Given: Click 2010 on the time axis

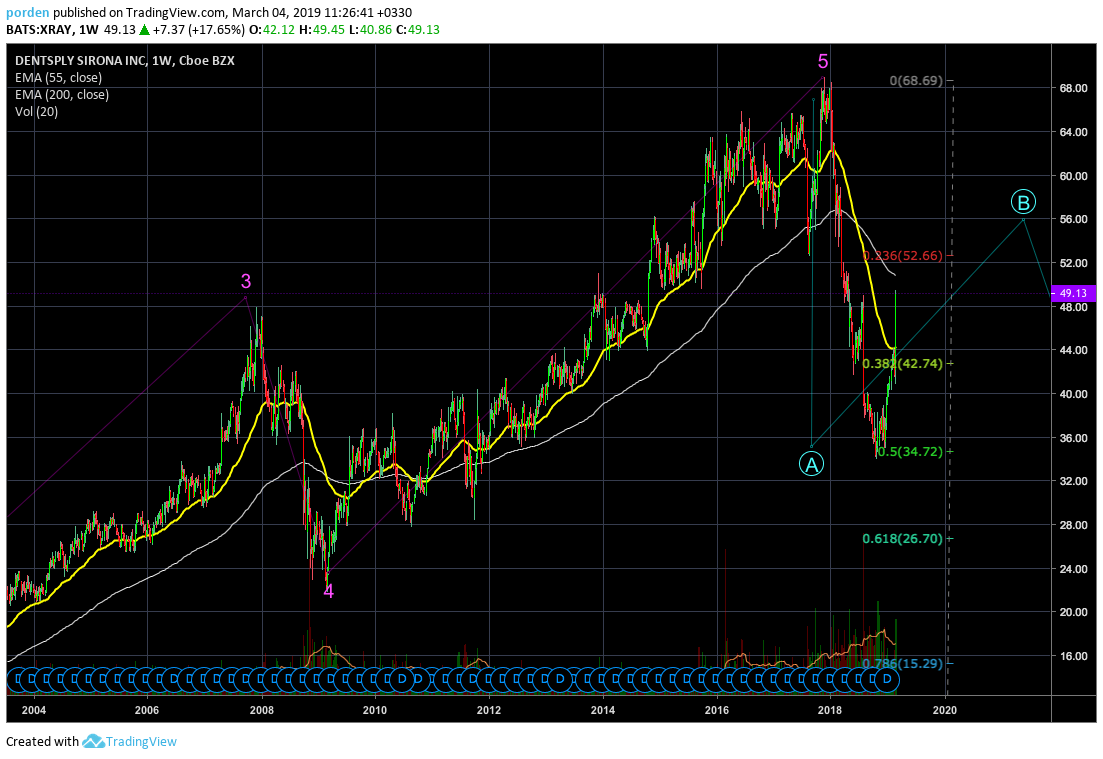Looking at the screenshot, I should (x=375, y=710).
